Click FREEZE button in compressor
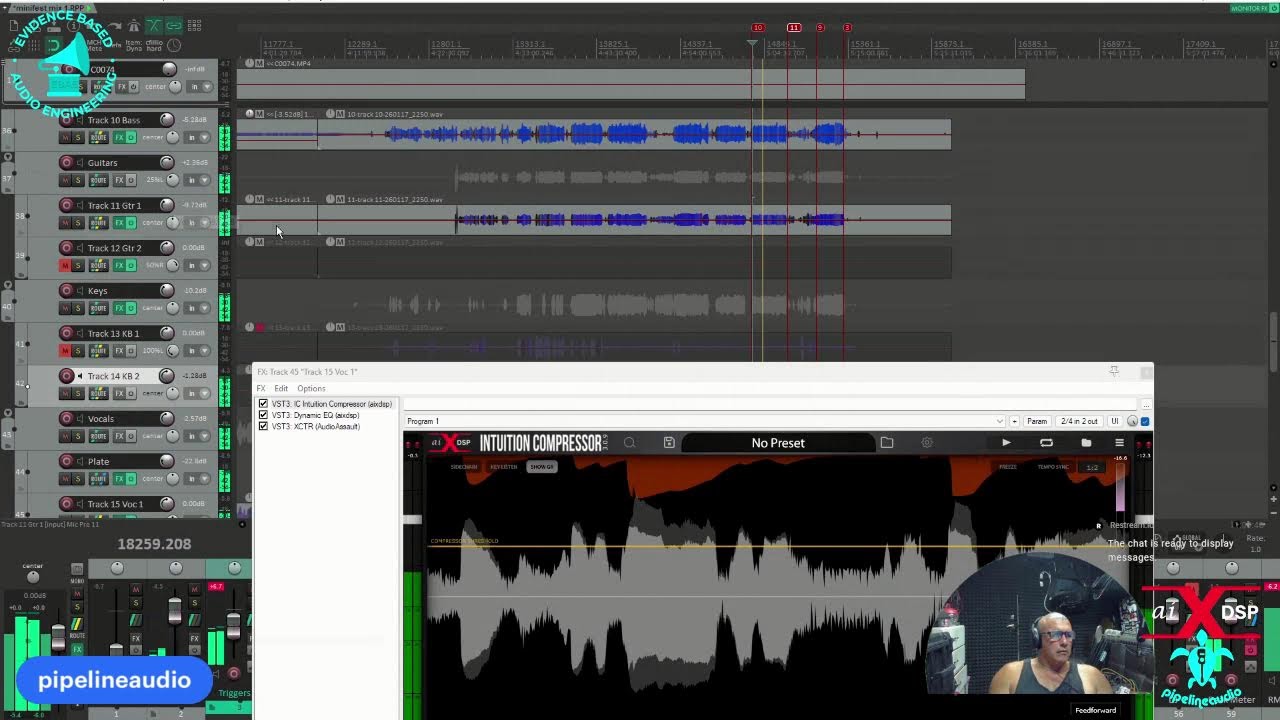The height and width of the screenshot is (720, 1280). click(x=1007, y=467)
